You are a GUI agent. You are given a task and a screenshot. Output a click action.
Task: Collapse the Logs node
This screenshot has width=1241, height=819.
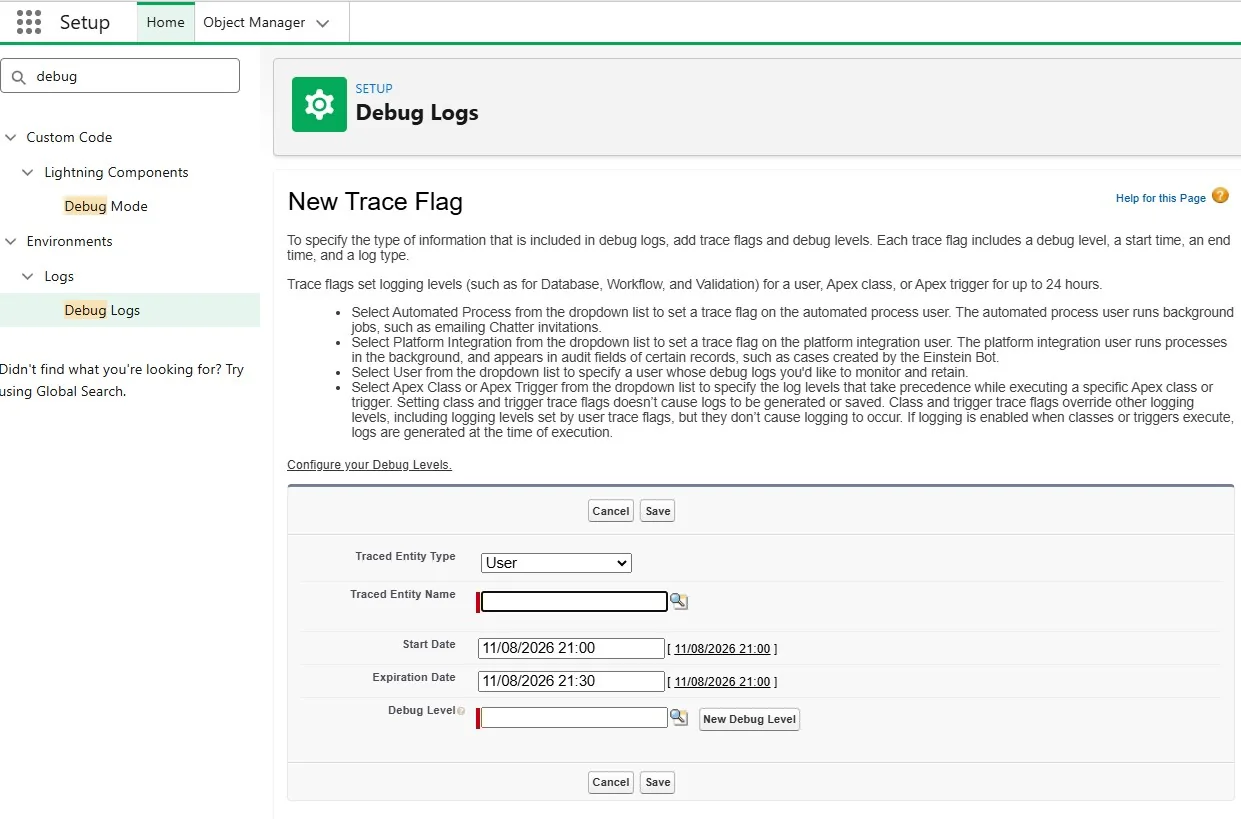click(29, 277)
